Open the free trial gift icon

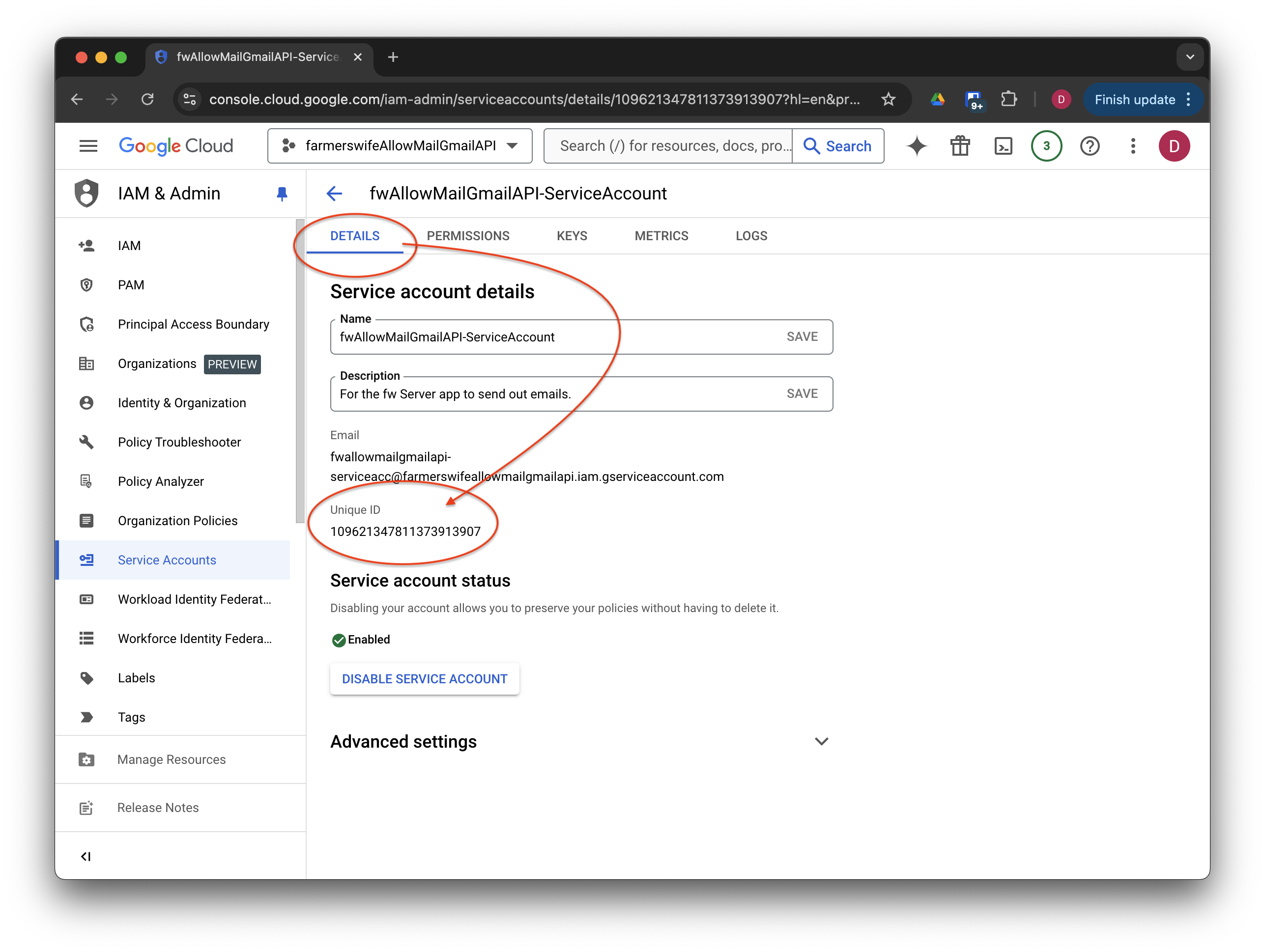(x=960, y=146)
